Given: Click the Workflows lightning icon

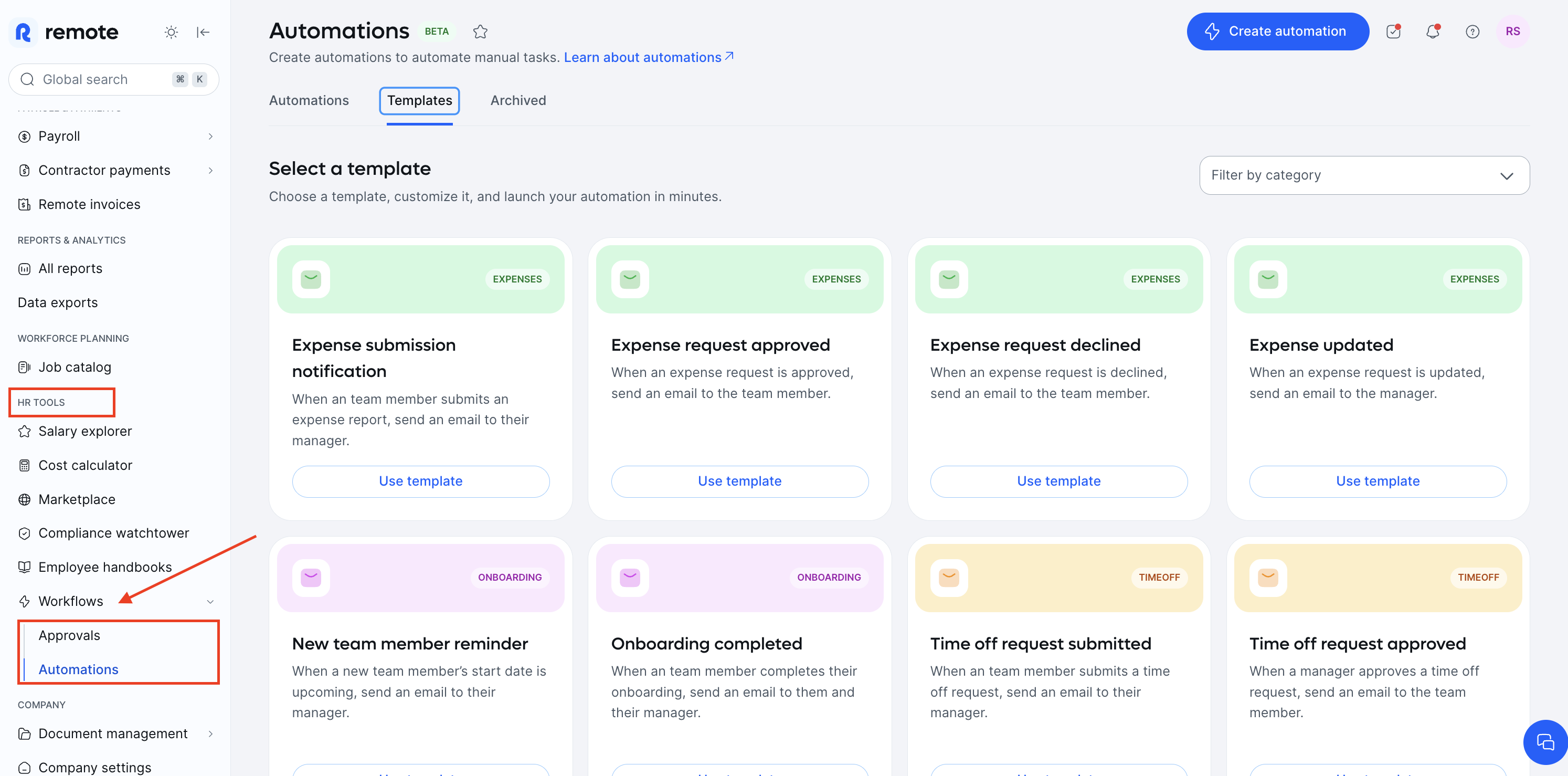Looking at the screenshot, I should pos(24,601).
